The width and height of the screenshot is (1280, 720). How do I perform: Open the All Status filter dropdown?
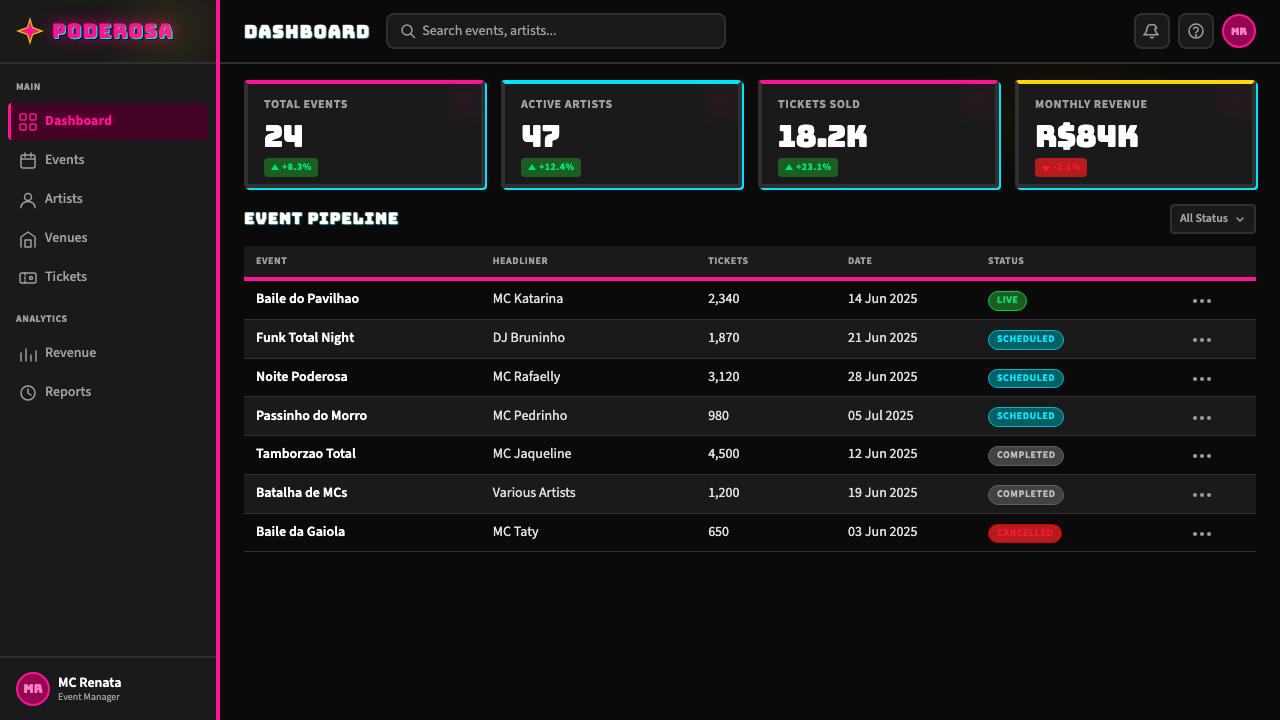coord(1213,219)
